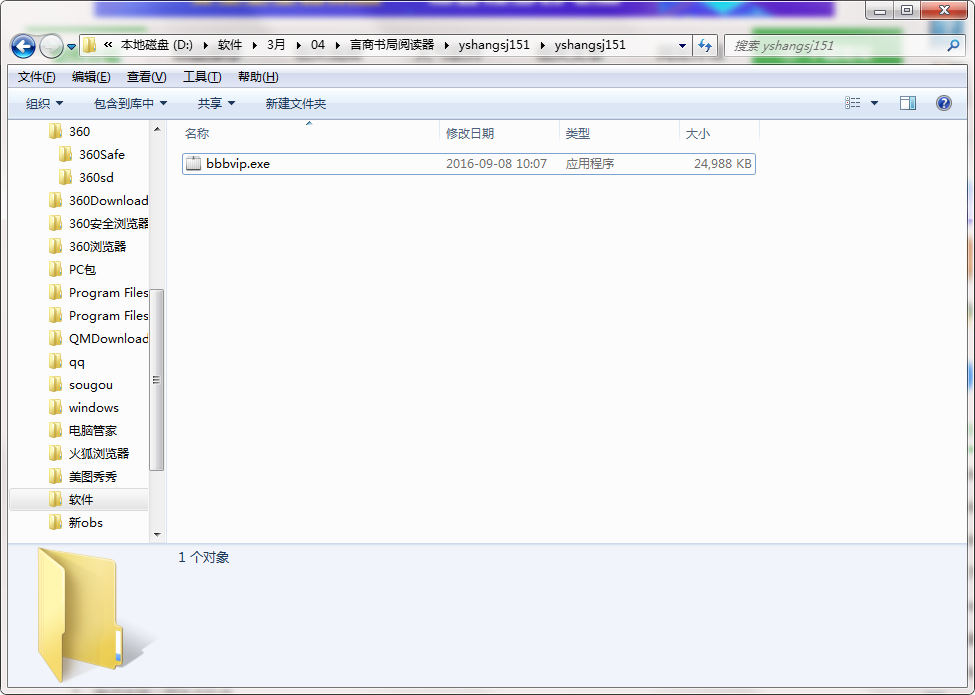Open the 共享 dropdown
The height and width of the screenshot is (695, 975).
[216, 104]
